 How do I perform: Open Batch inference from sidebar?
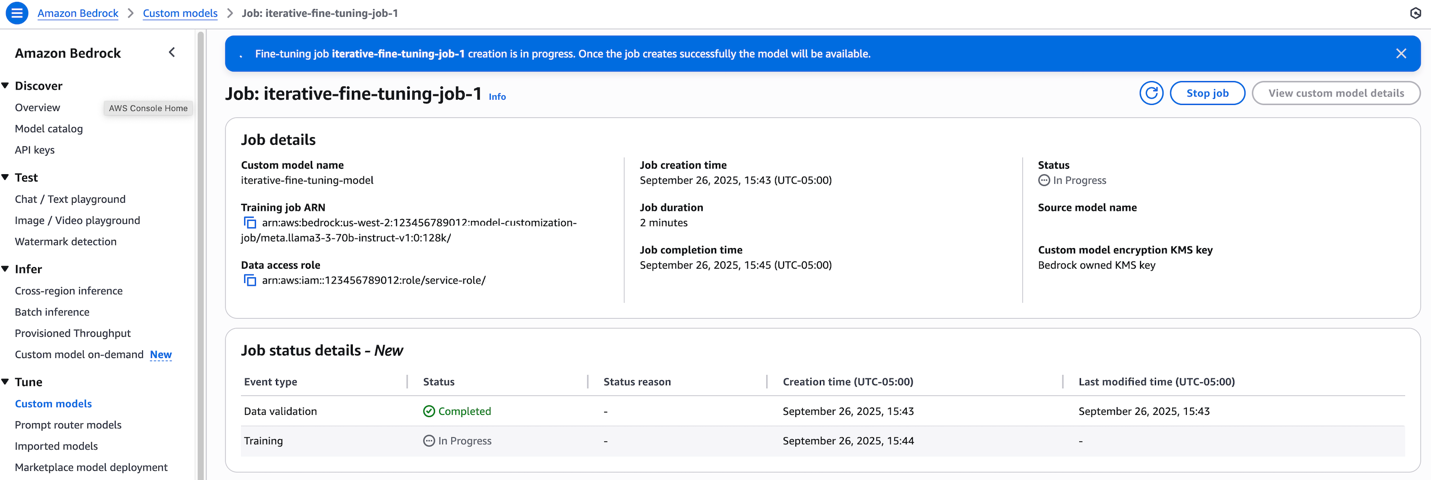[x=52, y=312]
